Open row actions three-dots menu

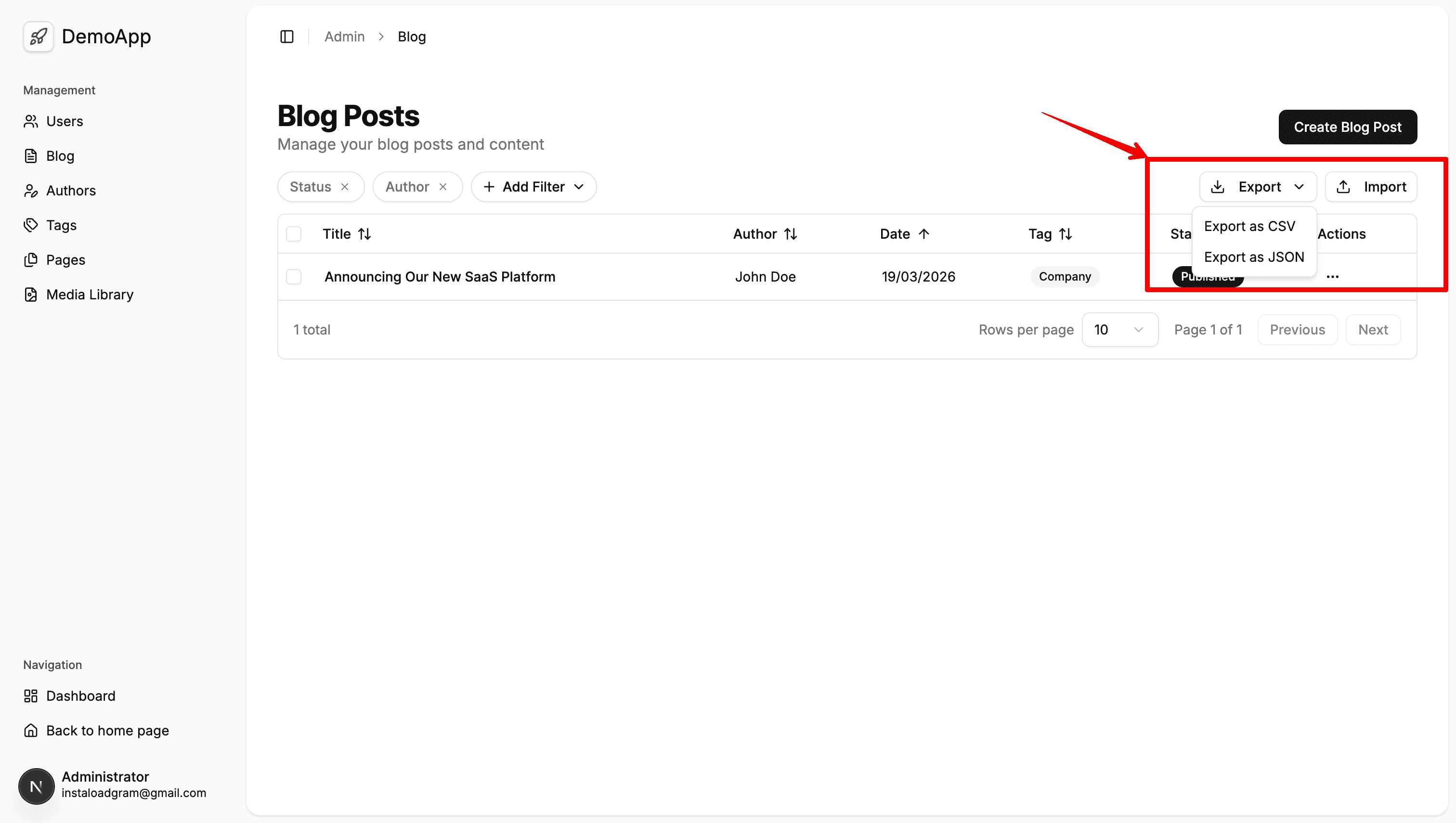[x=1332, y=277]
